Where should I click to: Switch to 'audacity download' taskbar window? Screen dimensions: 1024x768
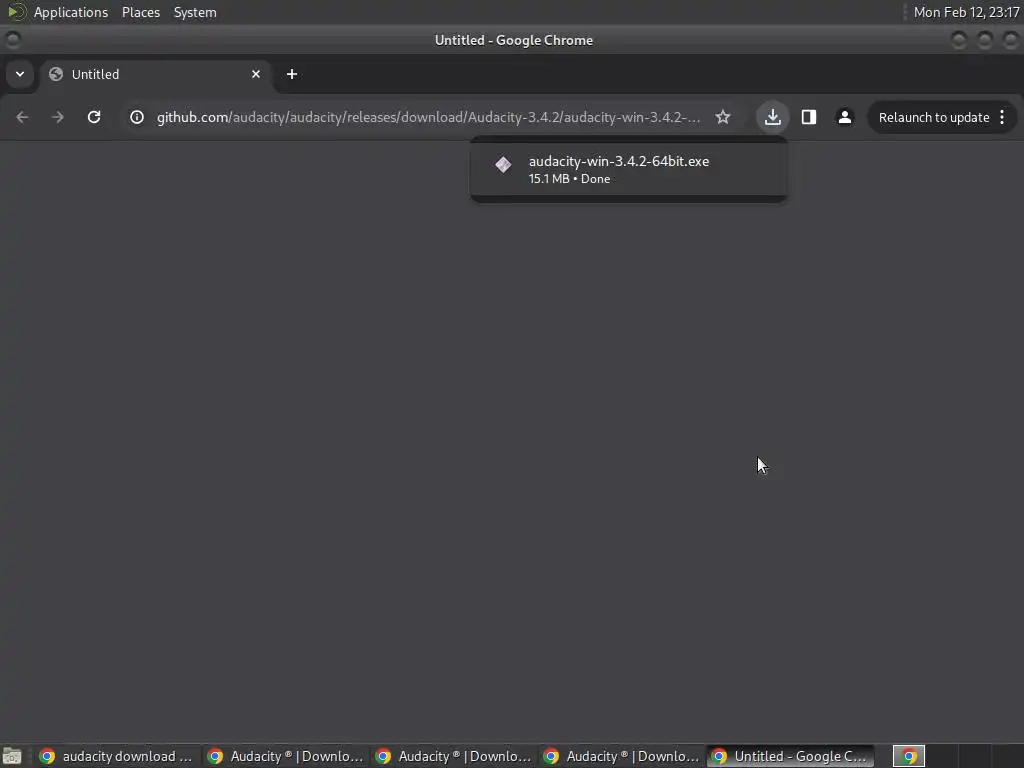tap(117, 756)
